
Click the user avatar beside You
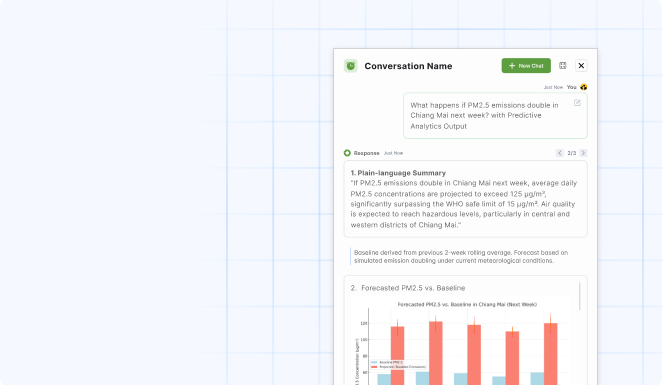[x=584, y=87]
